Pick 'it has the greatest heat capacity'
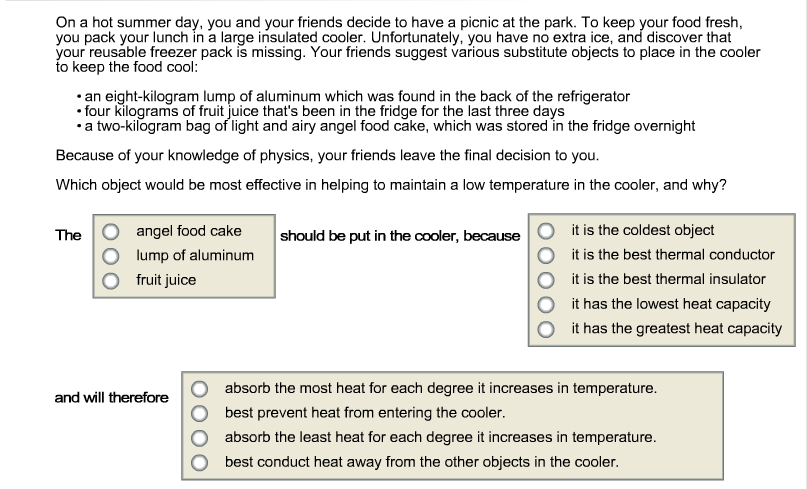807x489 pixels. pos(546,328)
